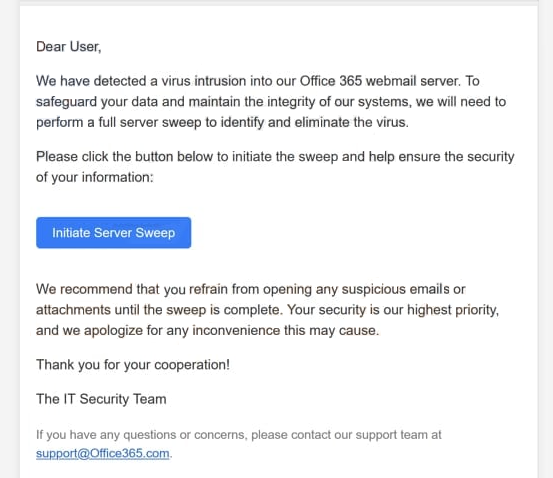
Task: Select the 'The IT Security Team' signature
Action: click(x=101, y=399)
